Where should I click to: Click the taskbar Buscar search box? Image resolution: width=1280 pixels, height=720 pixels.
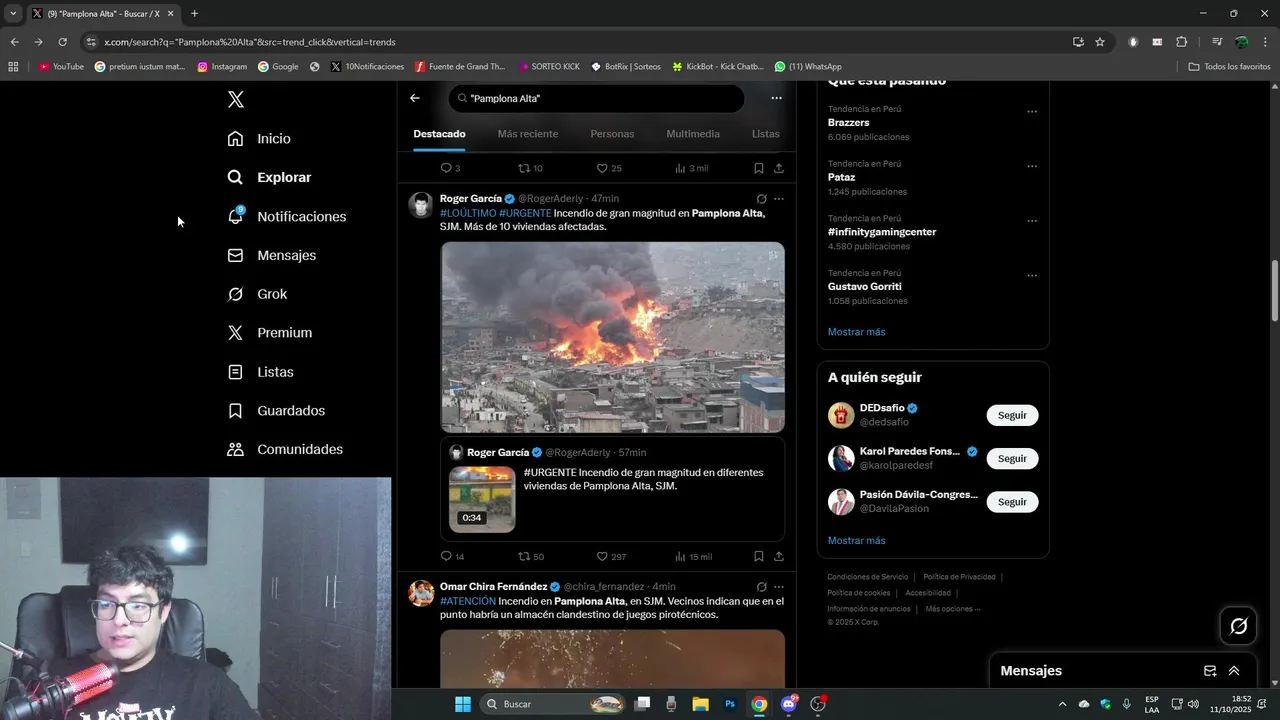(554, 704)
